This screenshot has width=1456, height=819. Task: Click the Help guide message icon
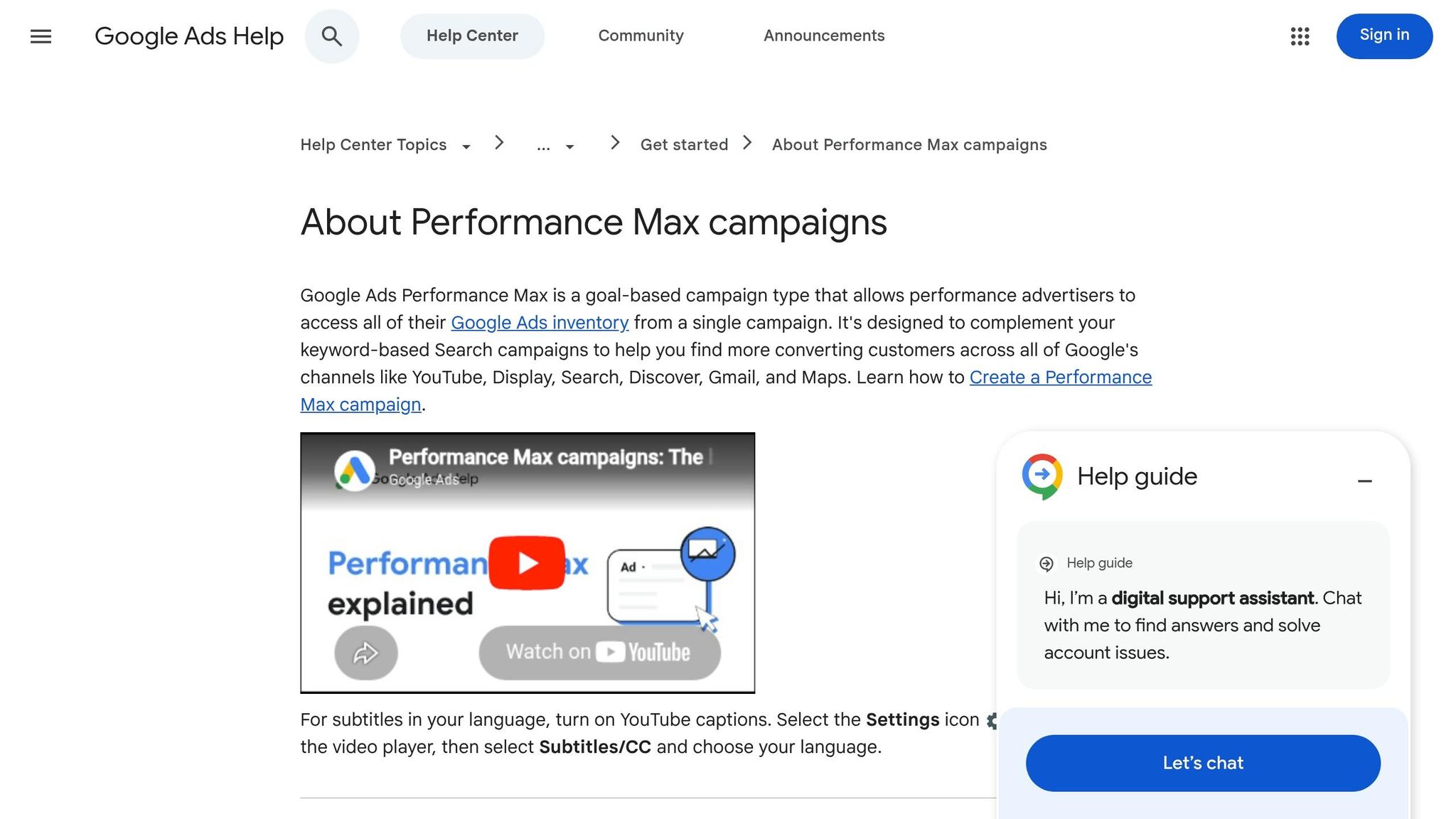point(1046,564)
